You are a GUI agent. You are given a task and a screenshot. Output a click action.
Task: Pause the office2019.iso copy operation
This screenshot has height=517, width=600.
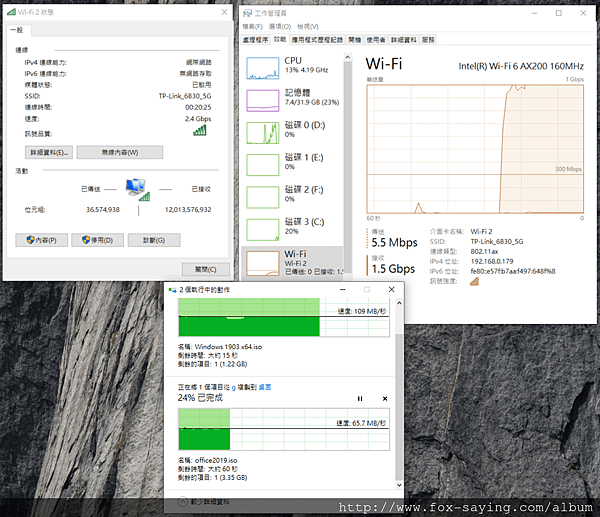(360, 399)
